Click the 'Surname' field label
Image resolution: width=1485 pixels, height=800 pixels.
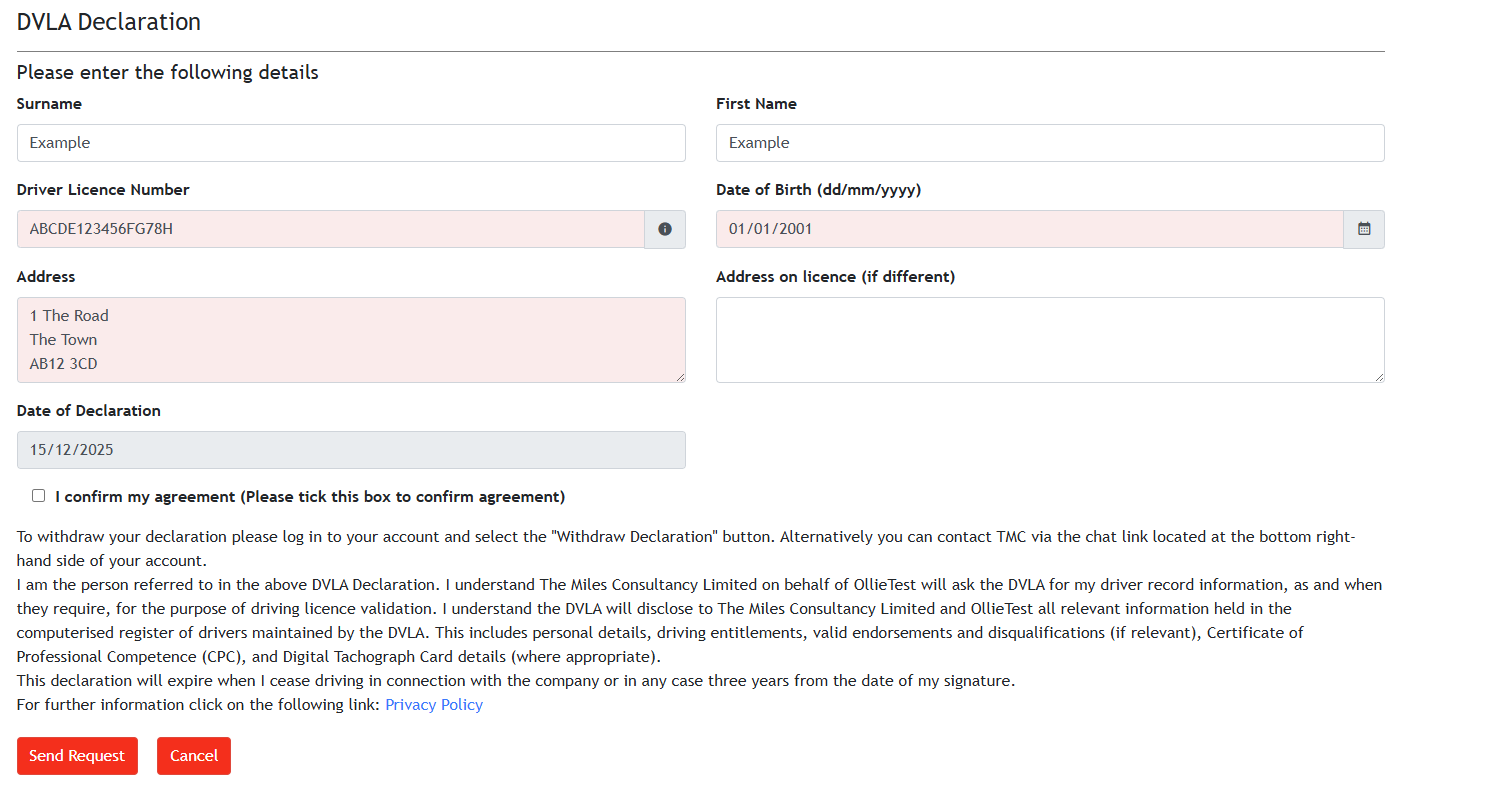[x=49, y=104]
